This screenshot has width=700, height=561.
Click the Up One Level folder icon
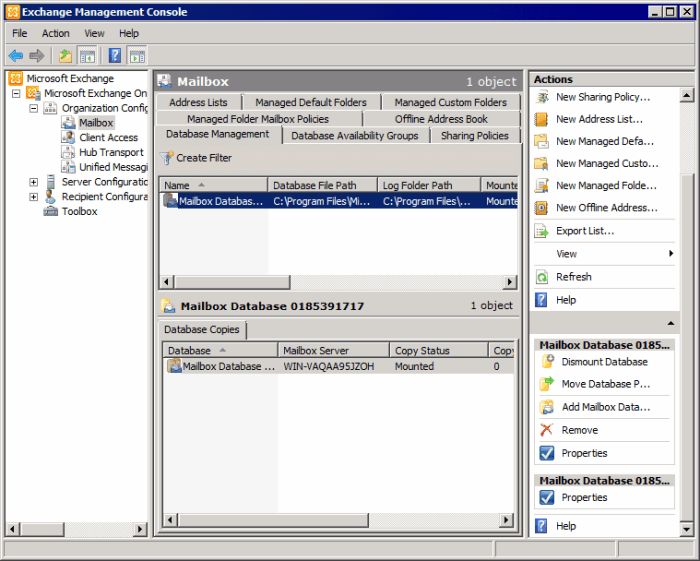tap(65, 56)
